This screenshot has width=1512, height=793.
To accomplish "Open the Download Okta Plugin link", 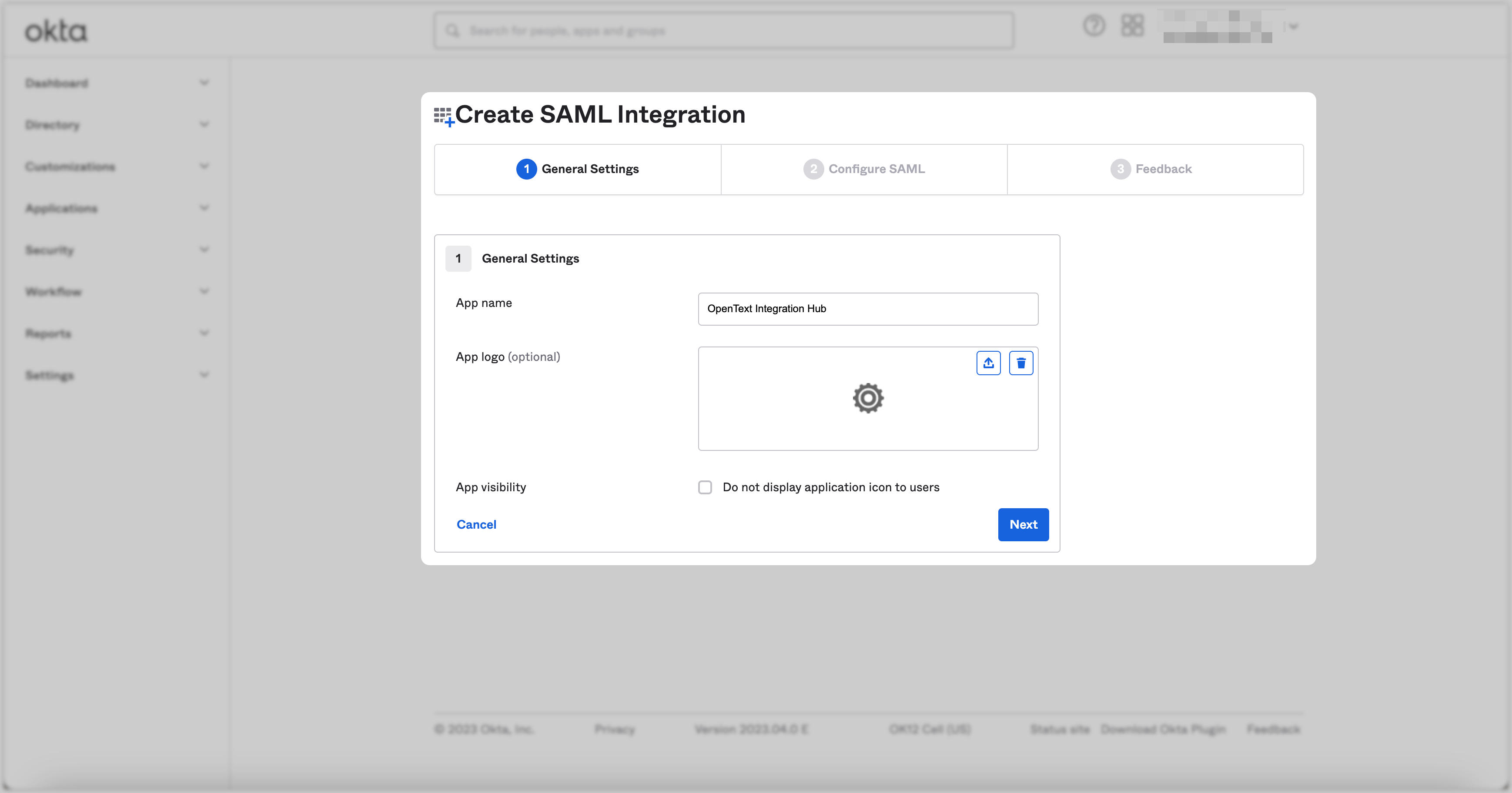I will click(1163, 729).
